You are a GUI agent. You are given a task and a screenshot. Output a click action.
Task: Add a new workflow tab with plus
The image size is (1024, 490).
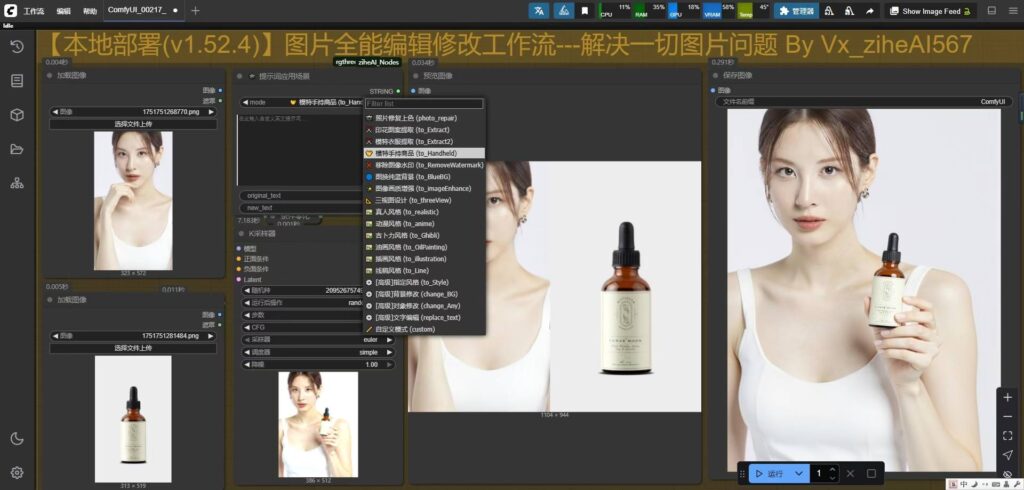195,10
